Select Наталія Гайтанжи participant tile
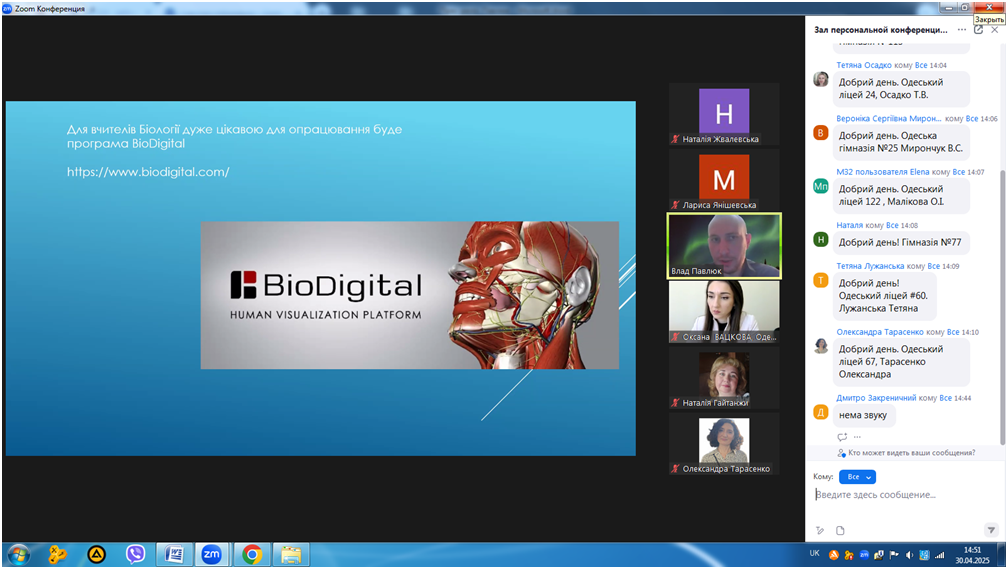1008x569 pixels. pyautogui.click(x=724, y=378)
